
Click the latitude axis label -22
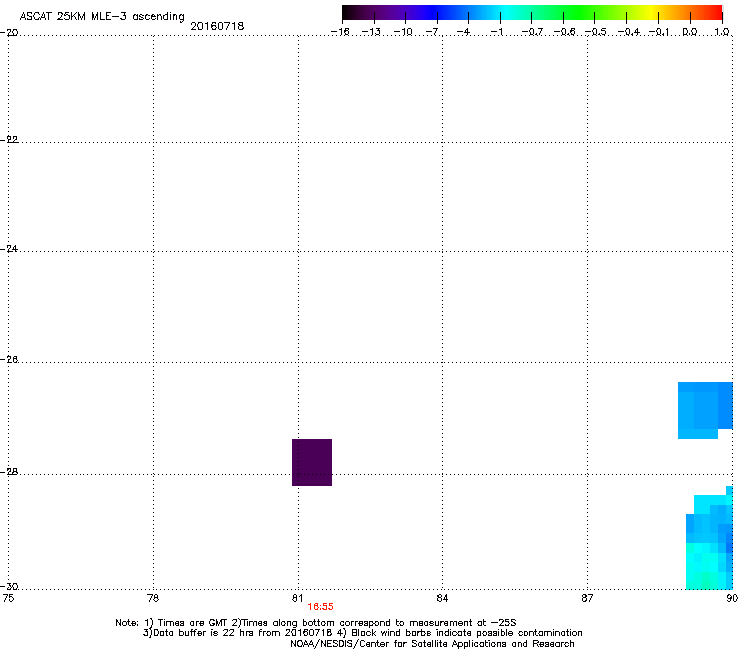[x=9, y=140]
